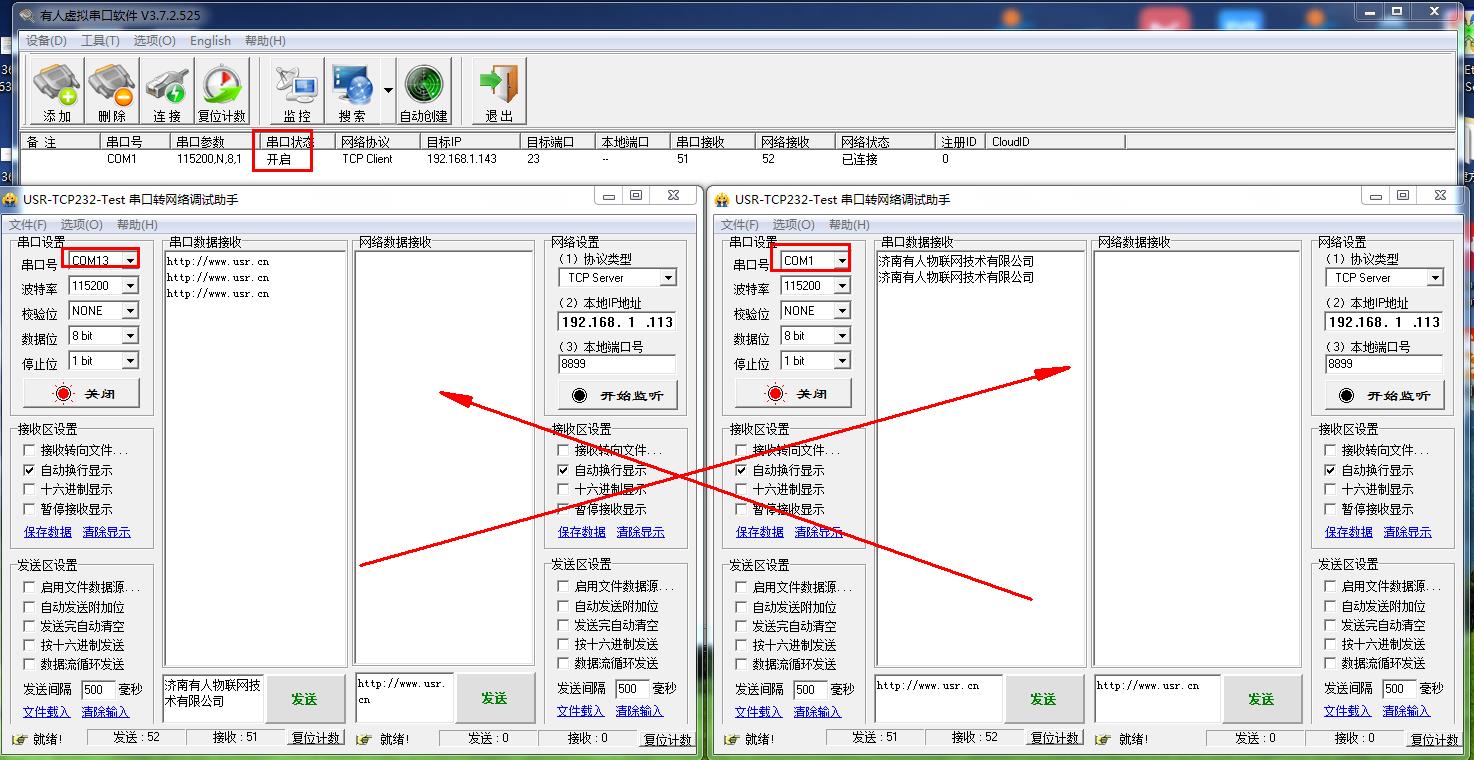The height and width of the screenshot is (760, 1474).
Task: Expand the left window 波特率 115200 dropdown
Action: click(130, 286)
